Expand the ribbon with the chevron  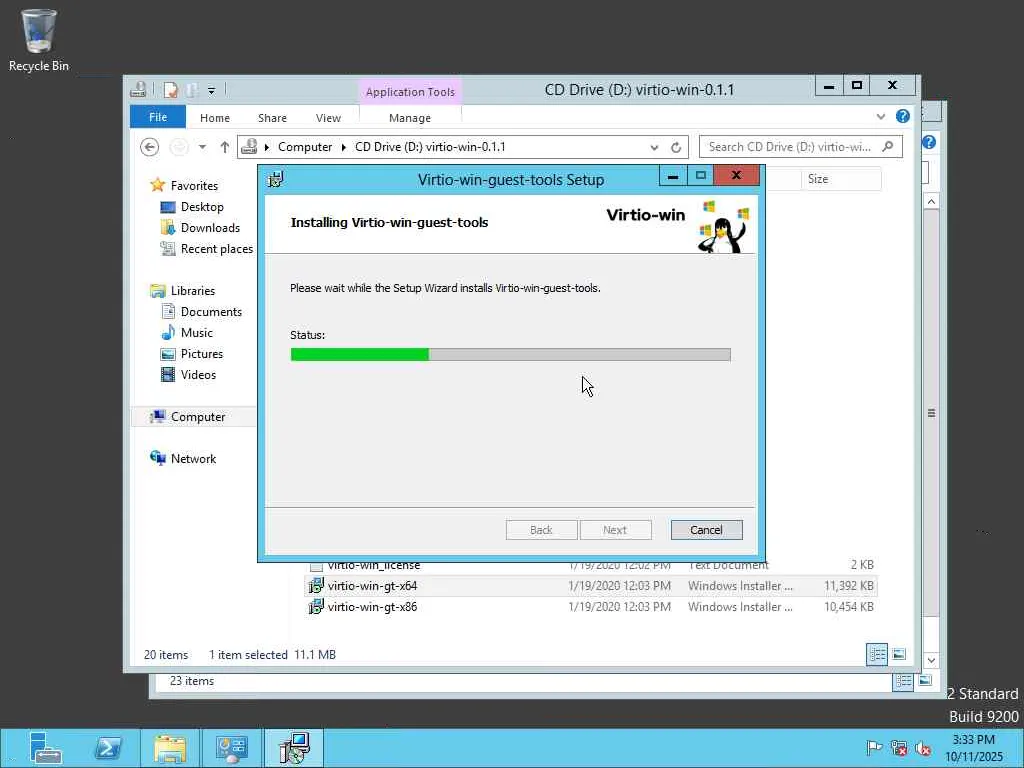880,116
